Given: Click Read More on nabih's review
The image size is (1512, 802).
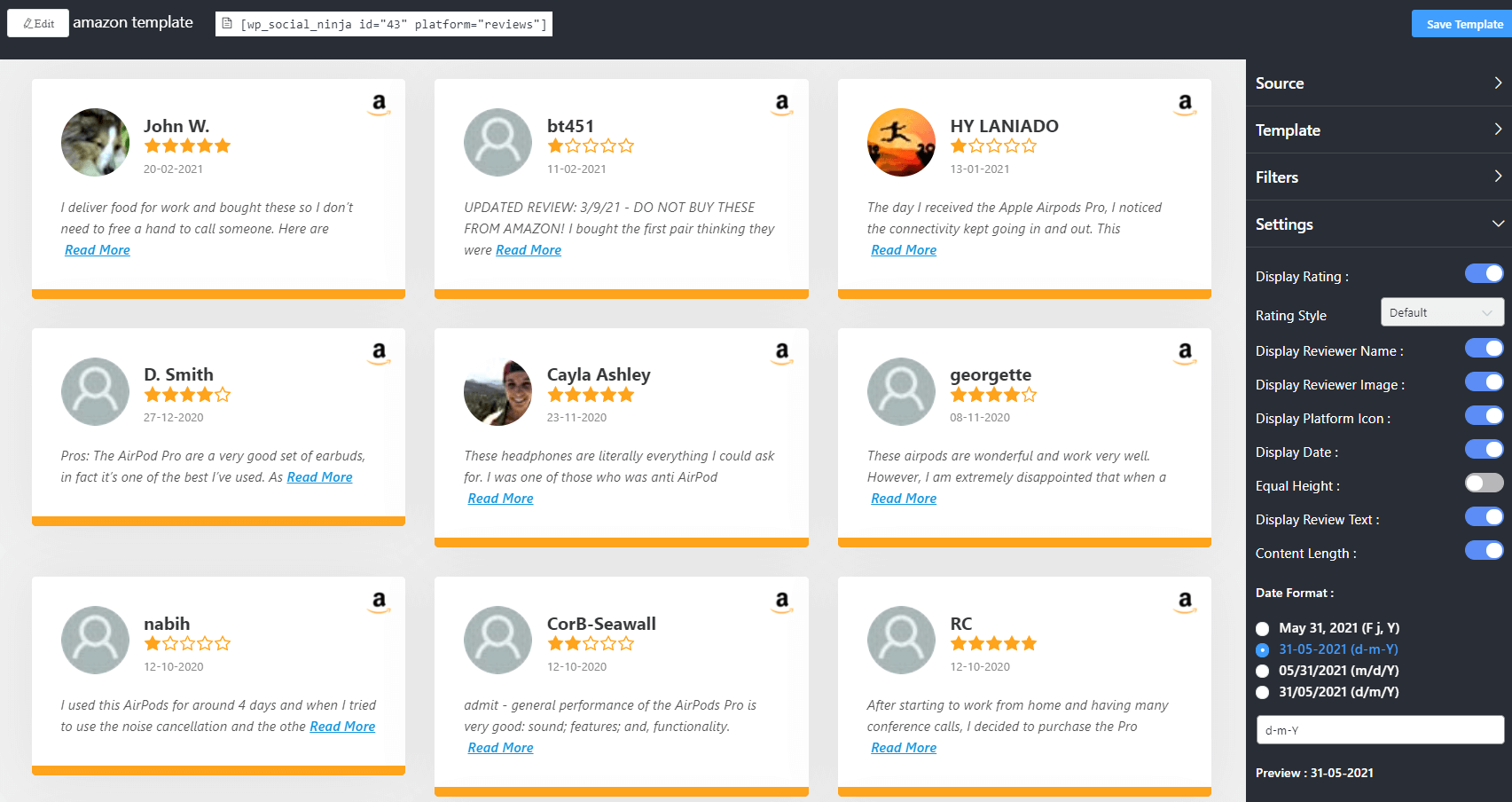Looking at the screenshot, I should click(342, 726).
